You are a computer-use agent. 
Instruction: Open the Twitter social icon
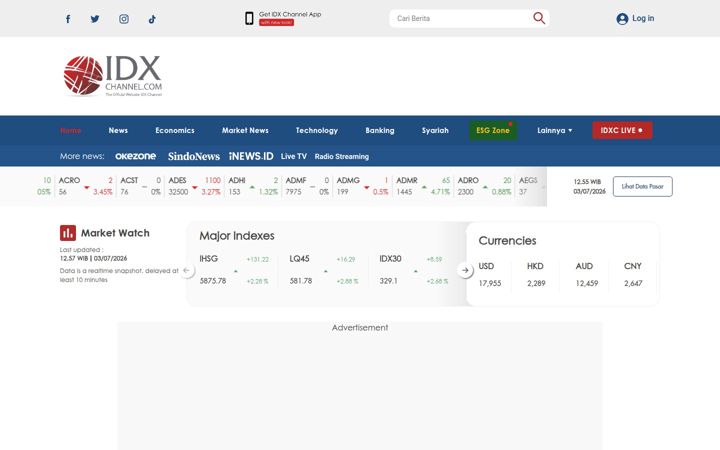[95, 19]
